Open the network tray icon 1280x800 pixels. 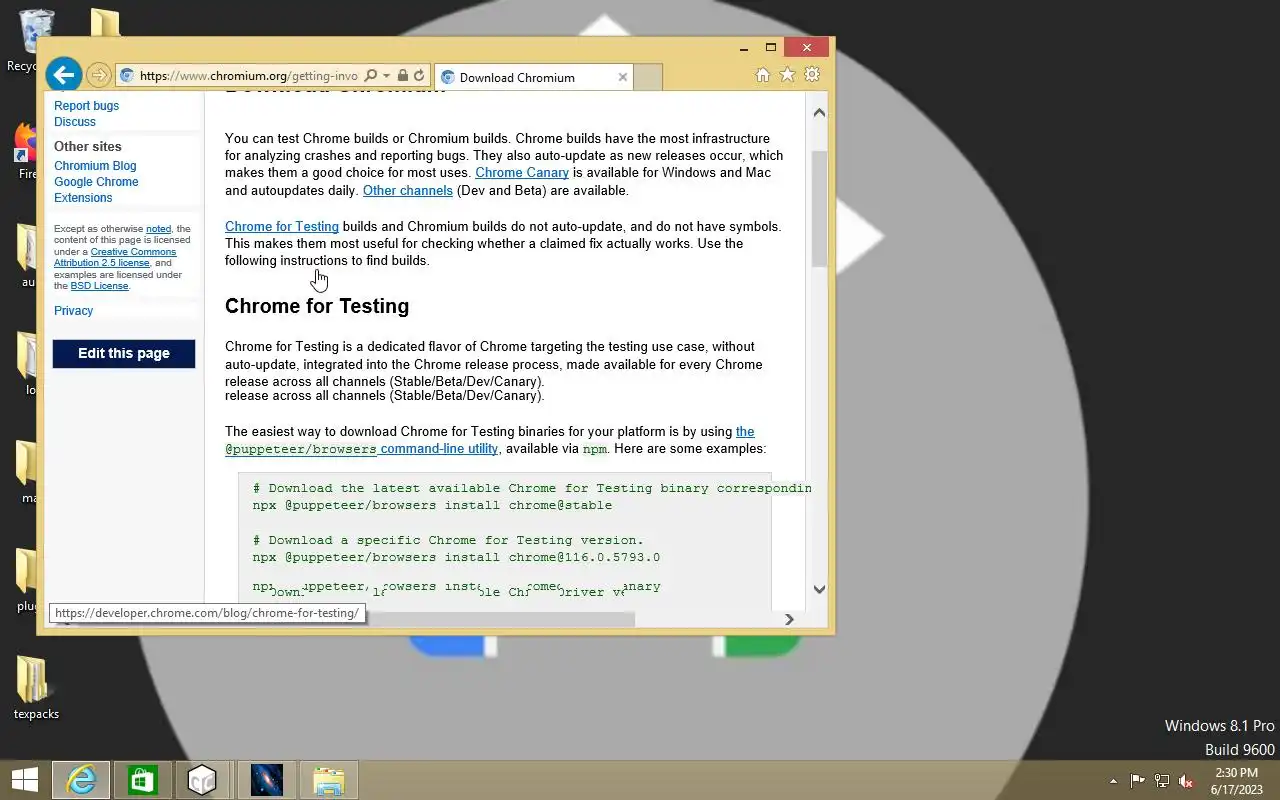(x=1162, y=781)
